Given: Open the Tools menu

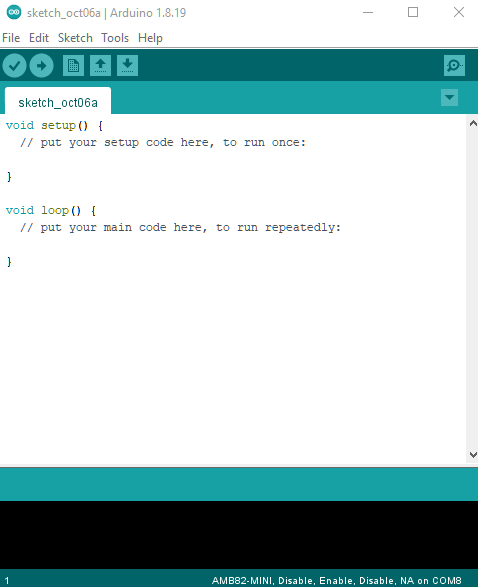Looking at the screenshot, I should tap(115, 38).
